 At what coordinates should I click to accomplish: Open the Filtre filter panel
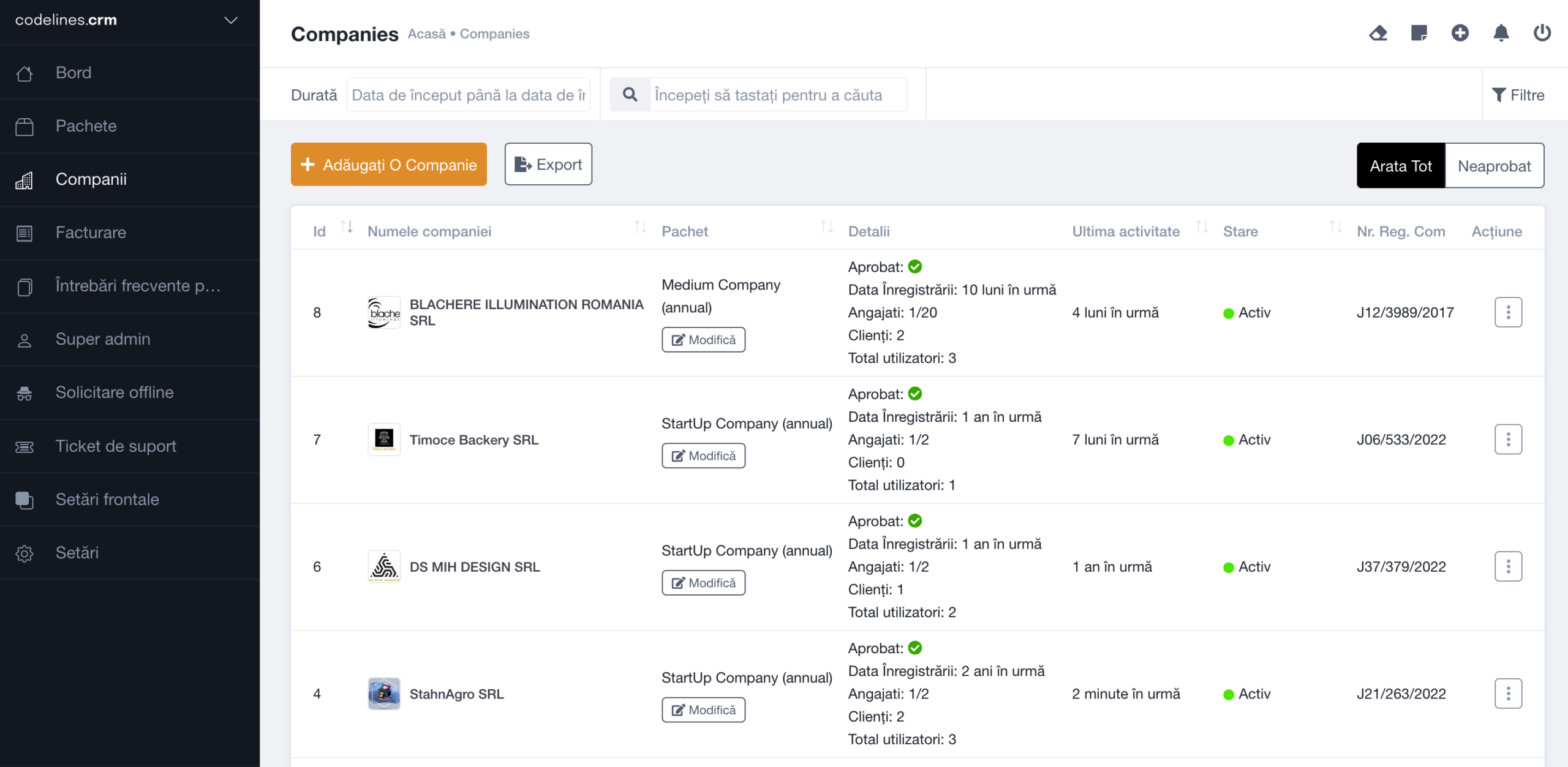click(x=1518, y=95)
